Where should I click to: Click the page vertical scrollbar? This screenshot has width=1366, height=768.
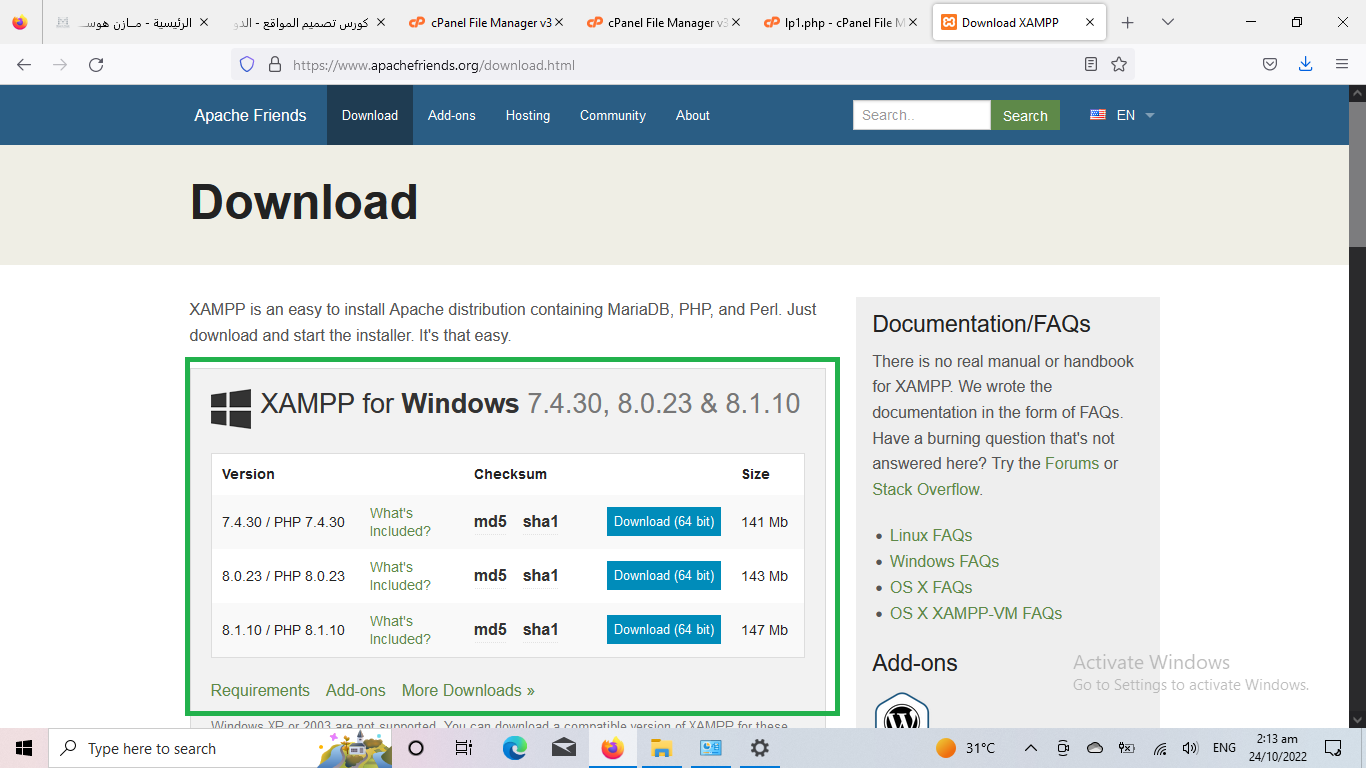point(1357,400)
